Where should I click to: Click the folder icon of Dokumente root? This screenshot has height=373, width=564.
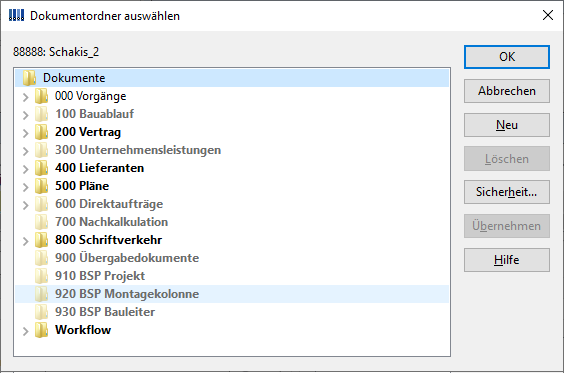point(29,78)
